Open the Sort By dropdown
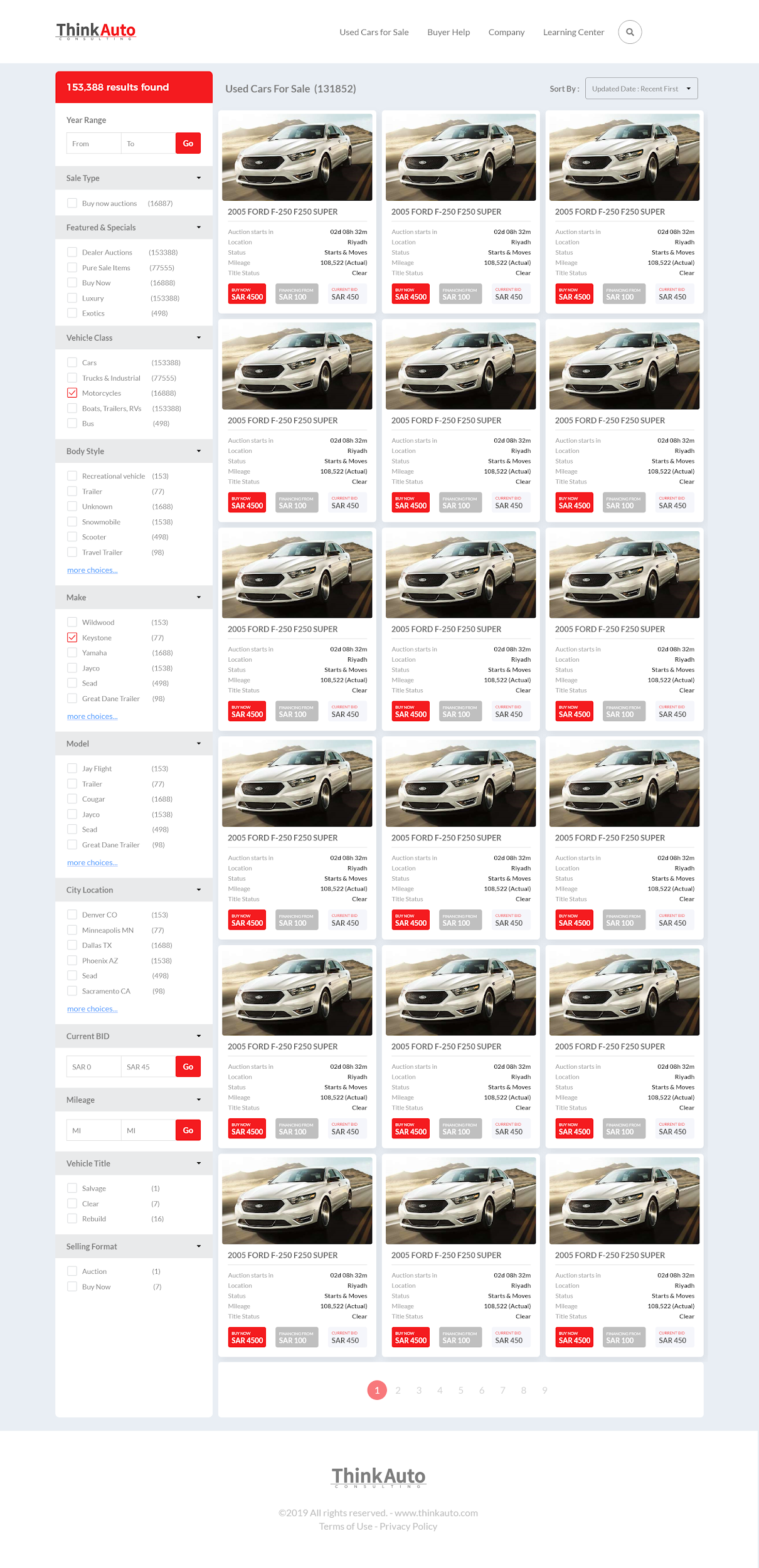Image resolution: width=759 pixels, height=1568 pixels. coord(640,88)
